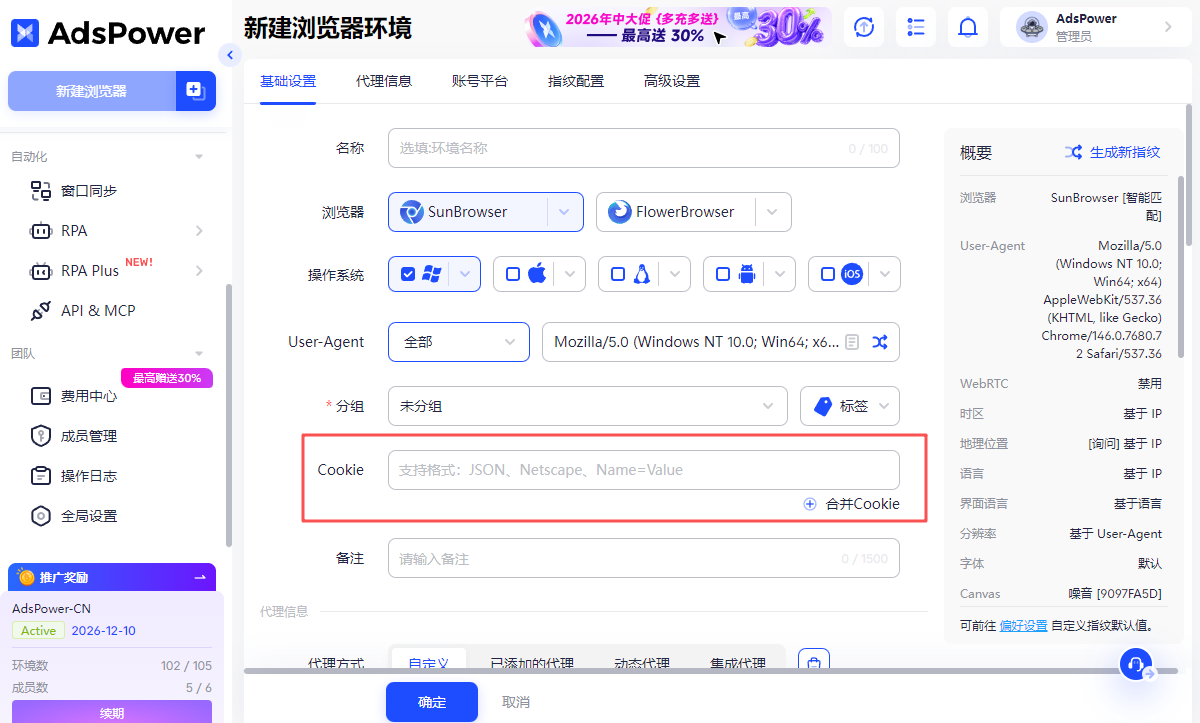Click the 取消 button
Screen dimensions: 1200x723
(x=516, y=702)
